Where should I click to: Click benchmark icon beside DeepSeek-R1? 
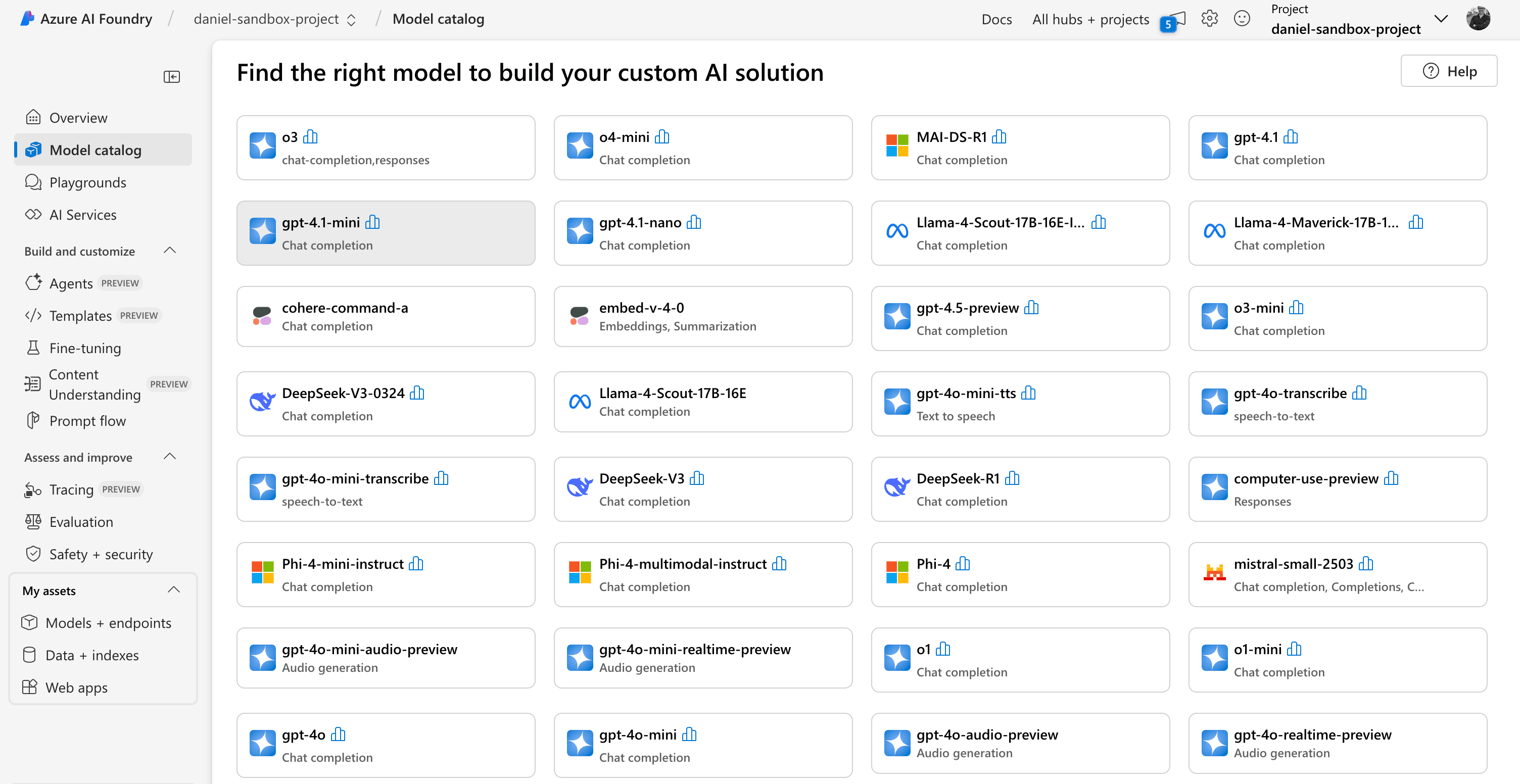point(1012,478)
